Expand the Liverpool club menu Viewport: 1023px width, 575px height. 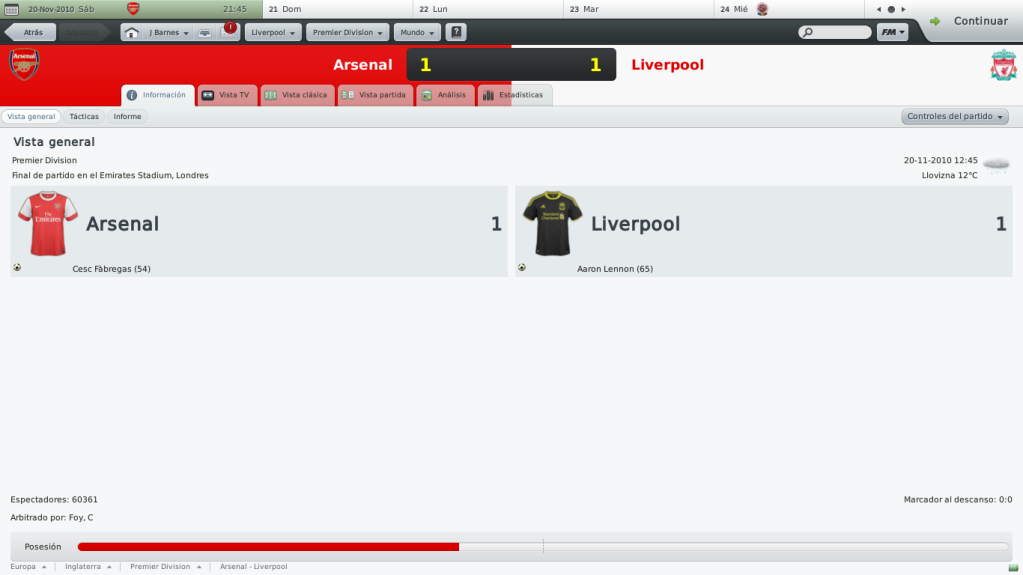[x=273, y=33]
